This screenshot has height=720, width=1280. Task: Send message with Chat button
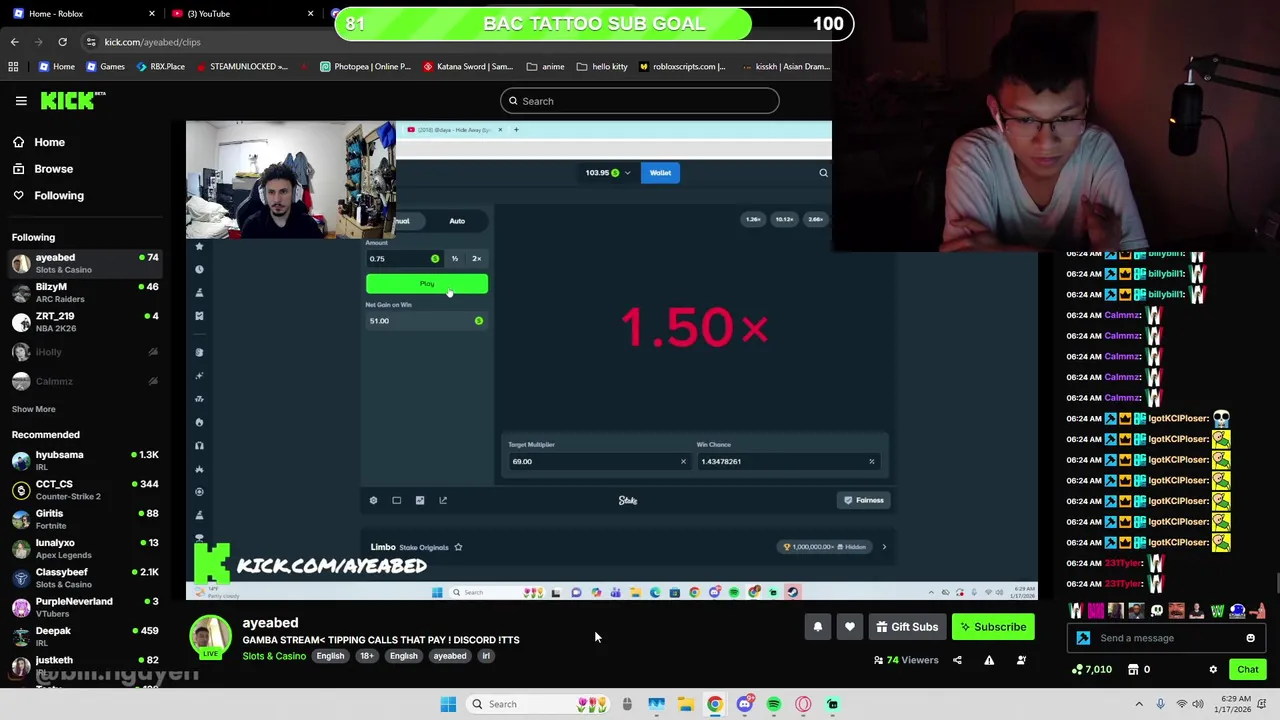pyautogui.click(x=1248, y=670)
